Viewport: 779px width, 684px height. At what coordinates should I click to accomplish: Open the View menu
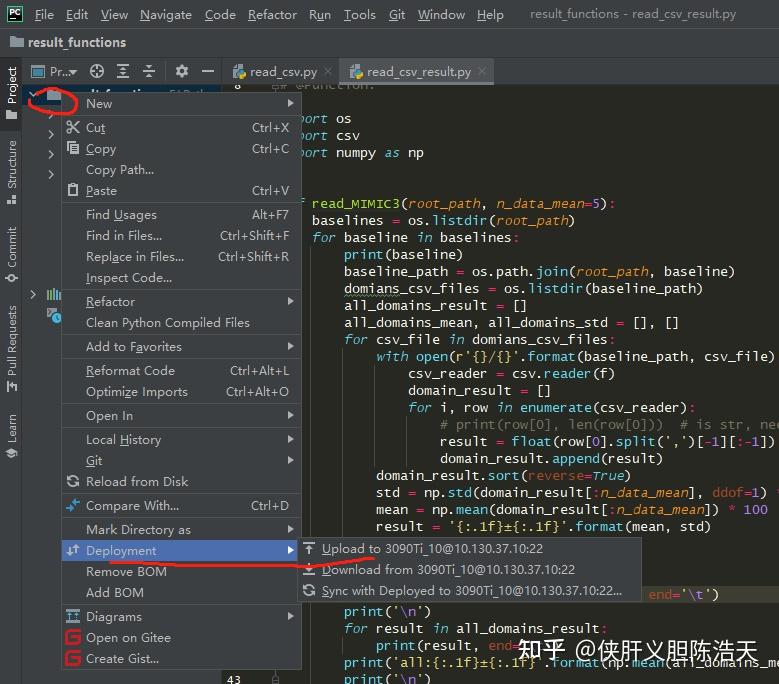[114, 15]
